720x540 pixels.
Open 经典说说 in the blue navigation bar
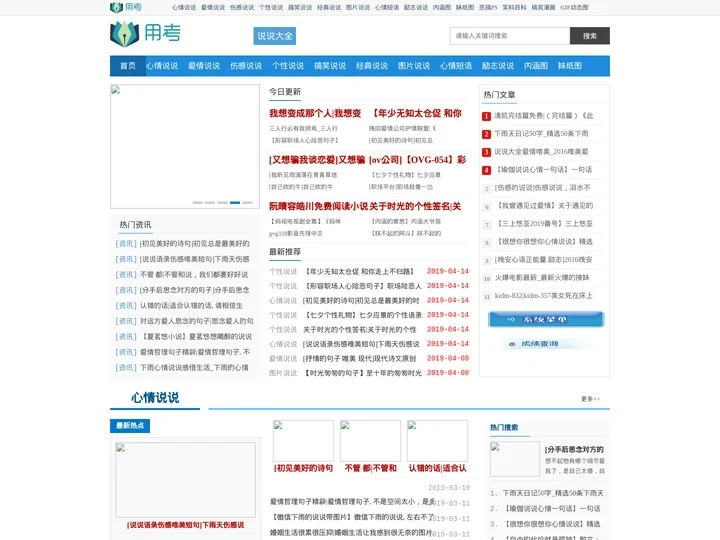point(372,66)
